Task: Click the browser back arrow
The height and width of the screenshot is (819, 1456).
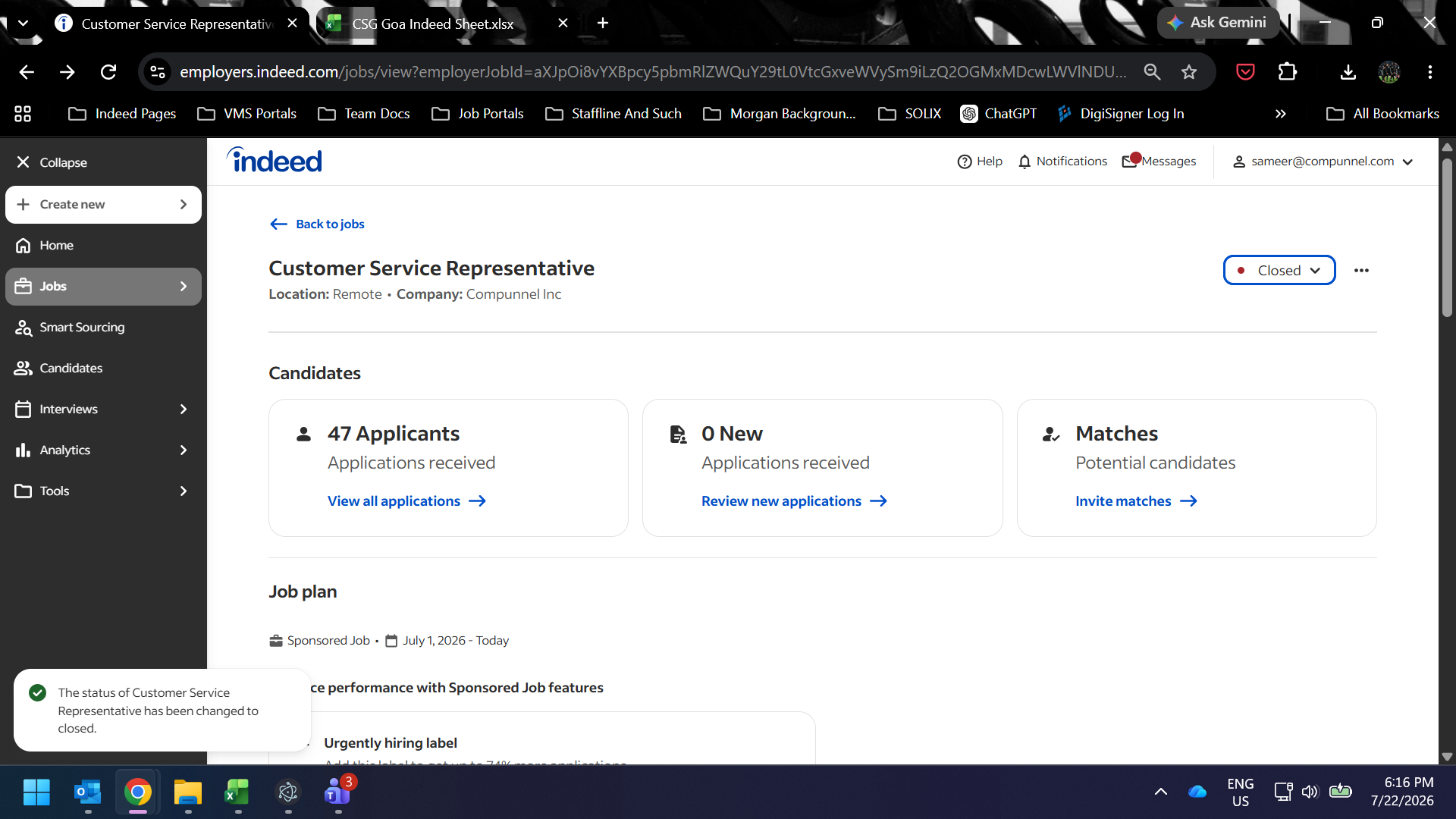Action: click(x=27, y=72)
